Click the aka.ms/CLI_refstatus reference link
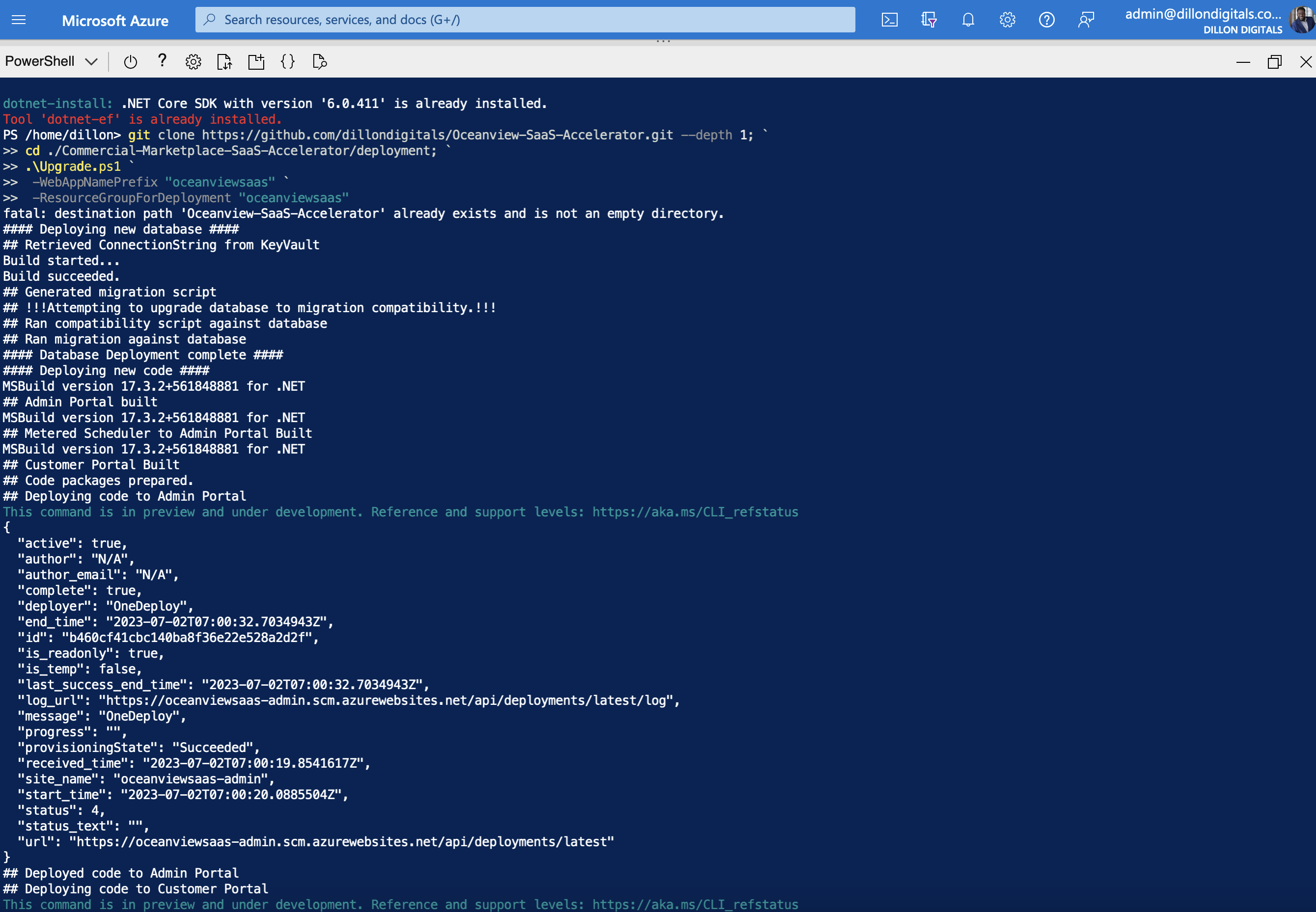The height and width of the screenshot is (912, 1316). 695,511
